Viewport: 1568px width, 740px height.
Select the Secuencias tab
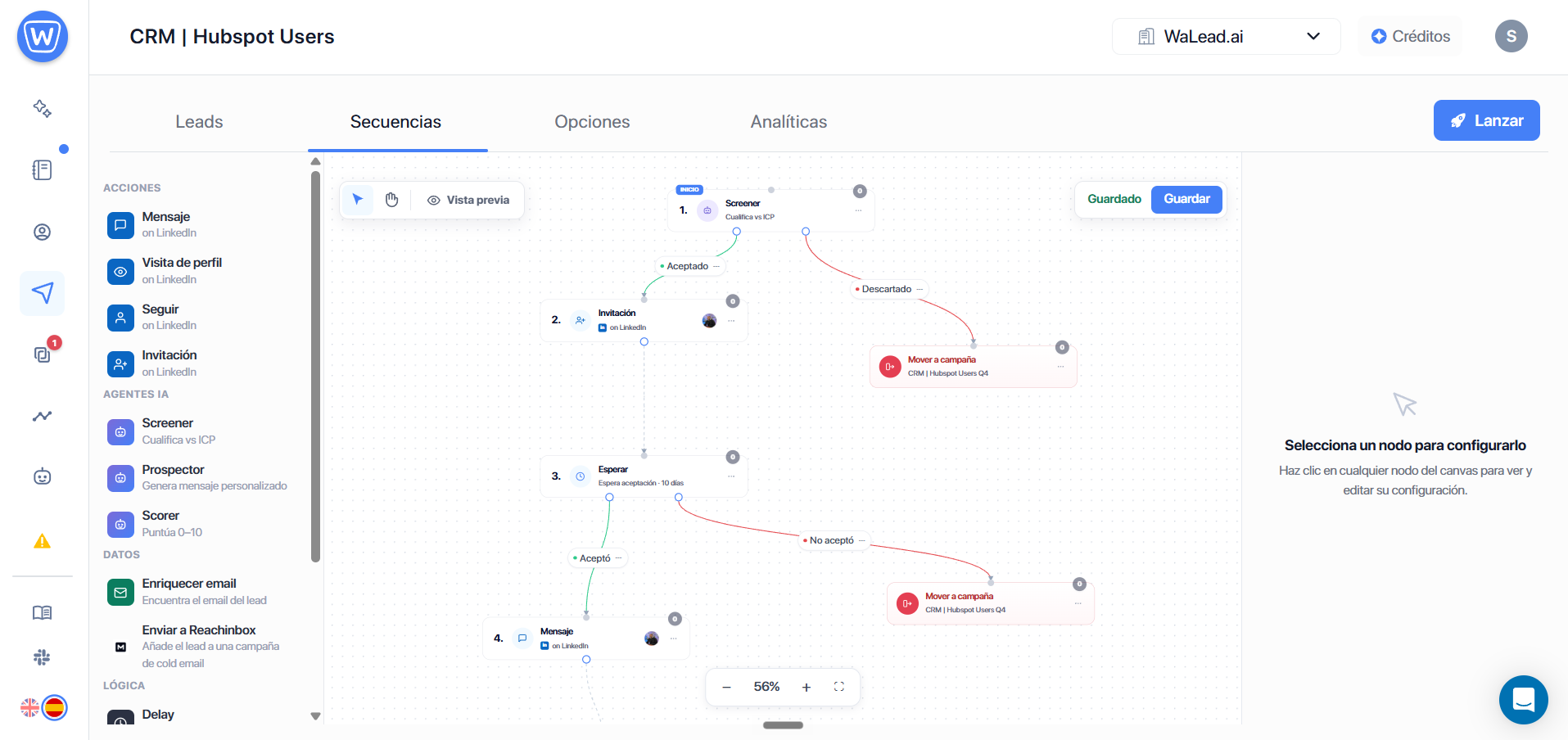pos(395,122)
